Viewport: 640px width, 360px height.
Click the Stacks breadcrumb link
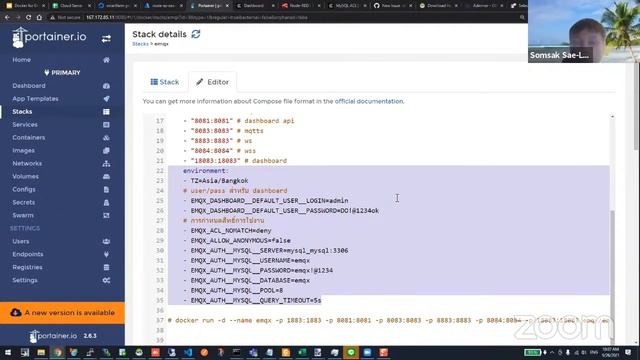[140, 44]
